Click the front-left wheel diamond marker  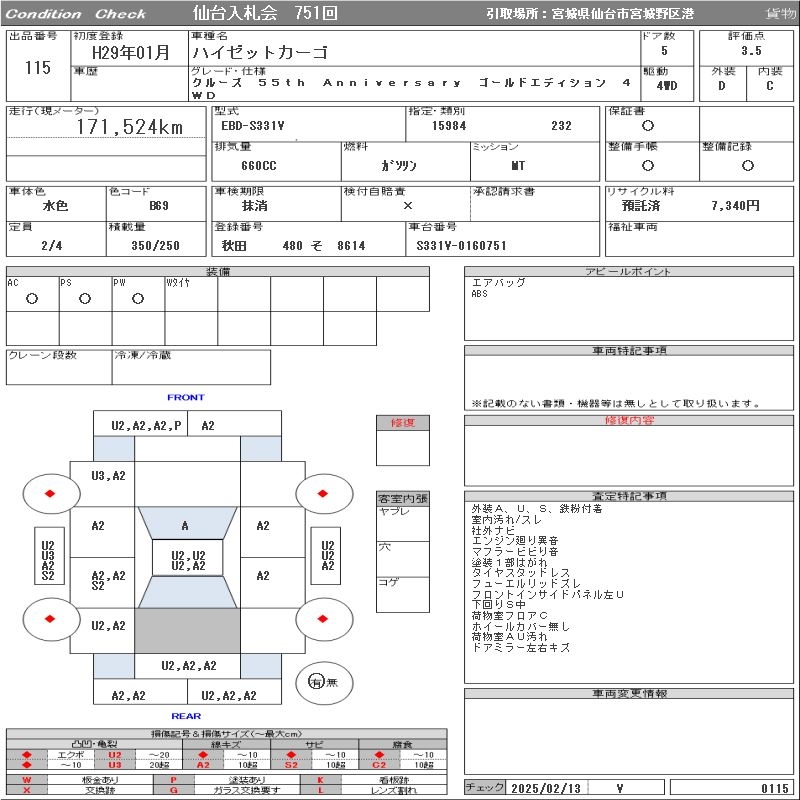[x=50, y=494]
